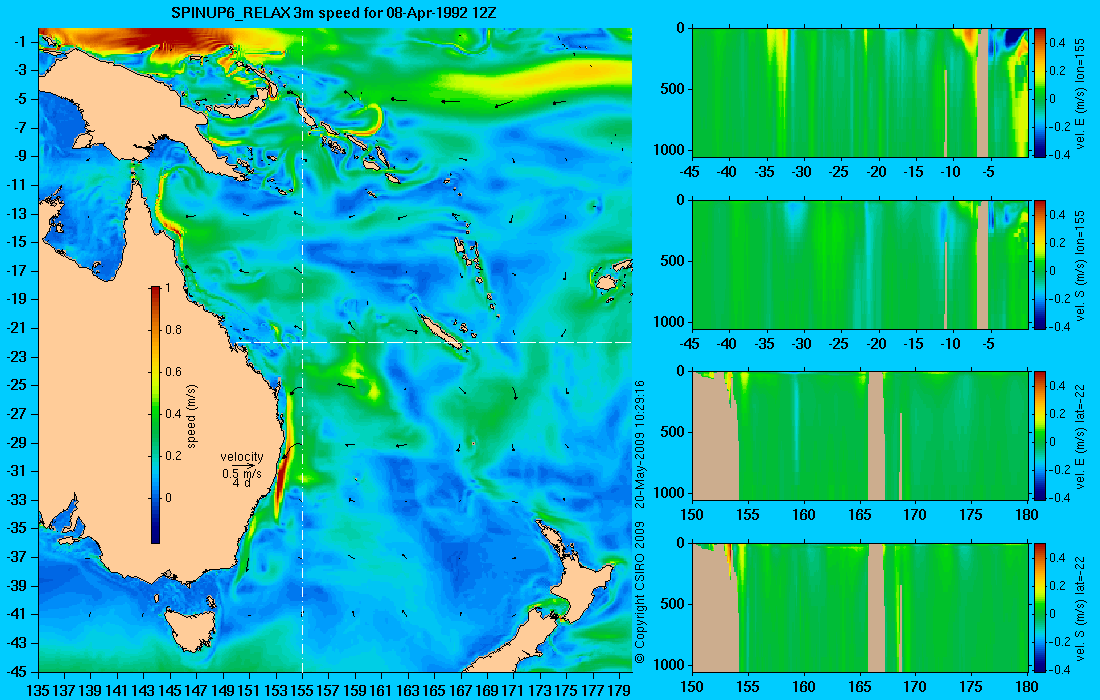Click "-45" on the map latitude axis

click(x=17, y=671)
